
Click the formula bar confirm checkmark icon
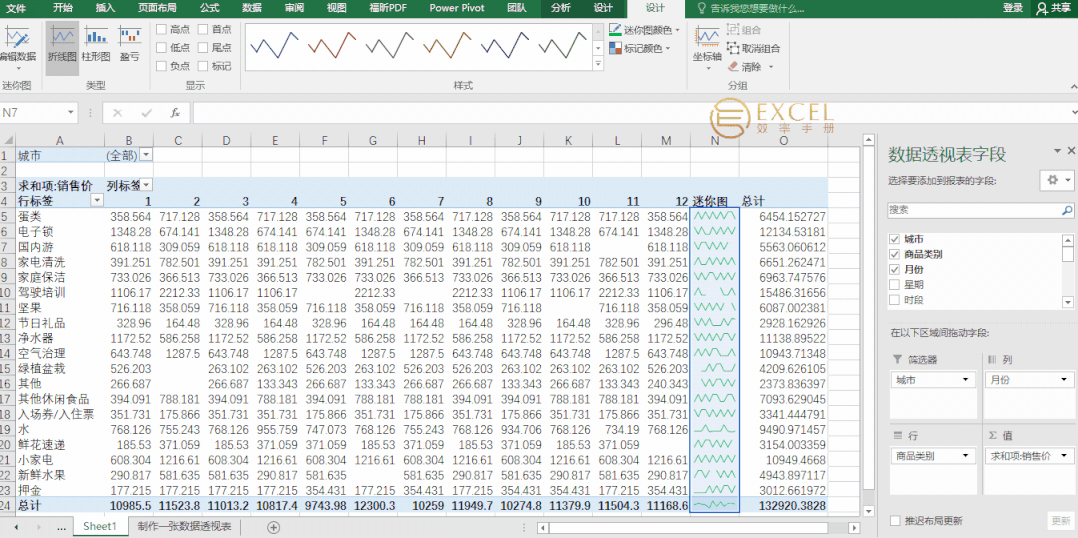pyautogui.click(x=146, y=112)
